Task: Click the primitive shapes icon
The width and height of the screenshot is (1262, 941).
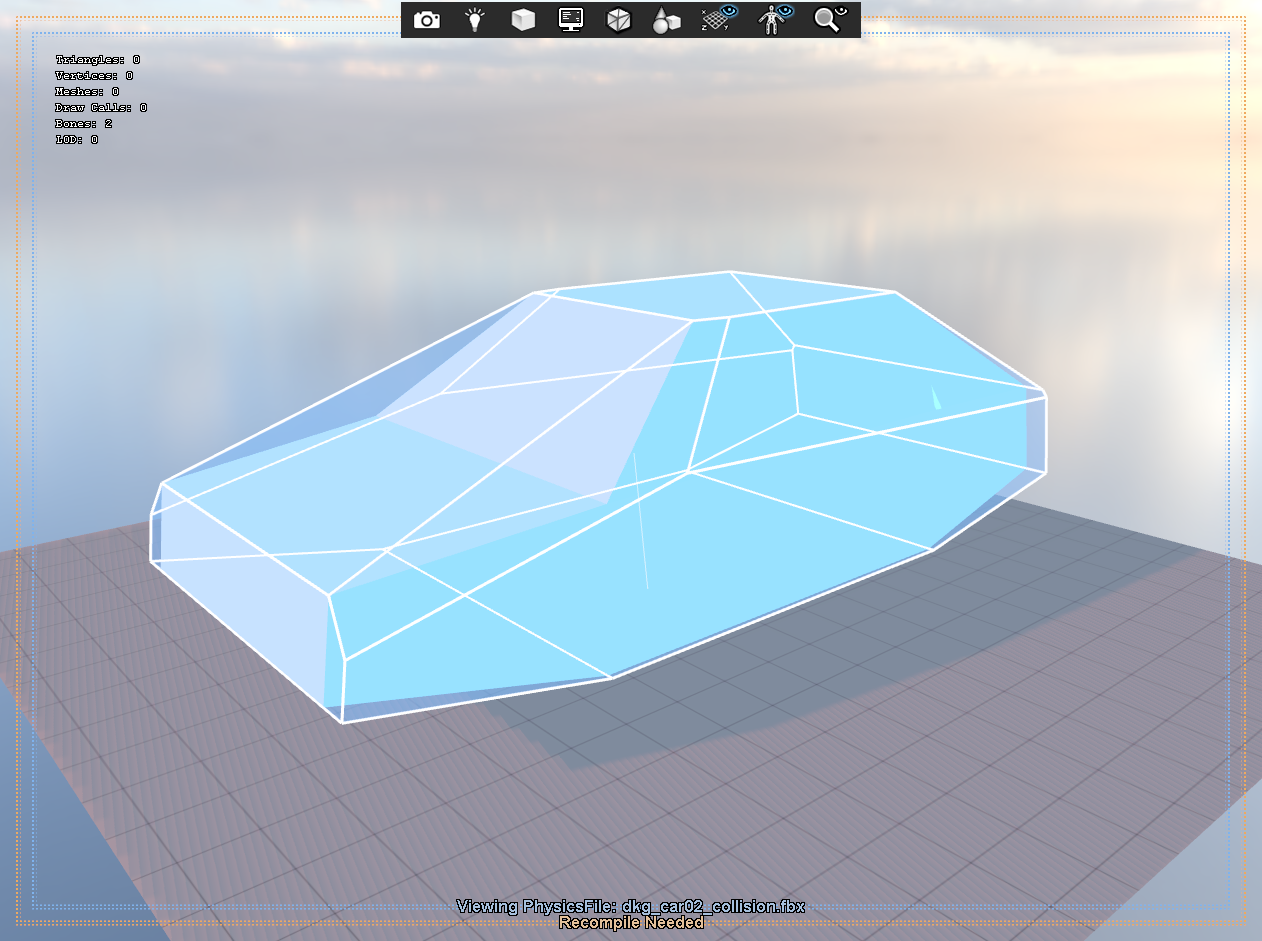Action: 666,19
